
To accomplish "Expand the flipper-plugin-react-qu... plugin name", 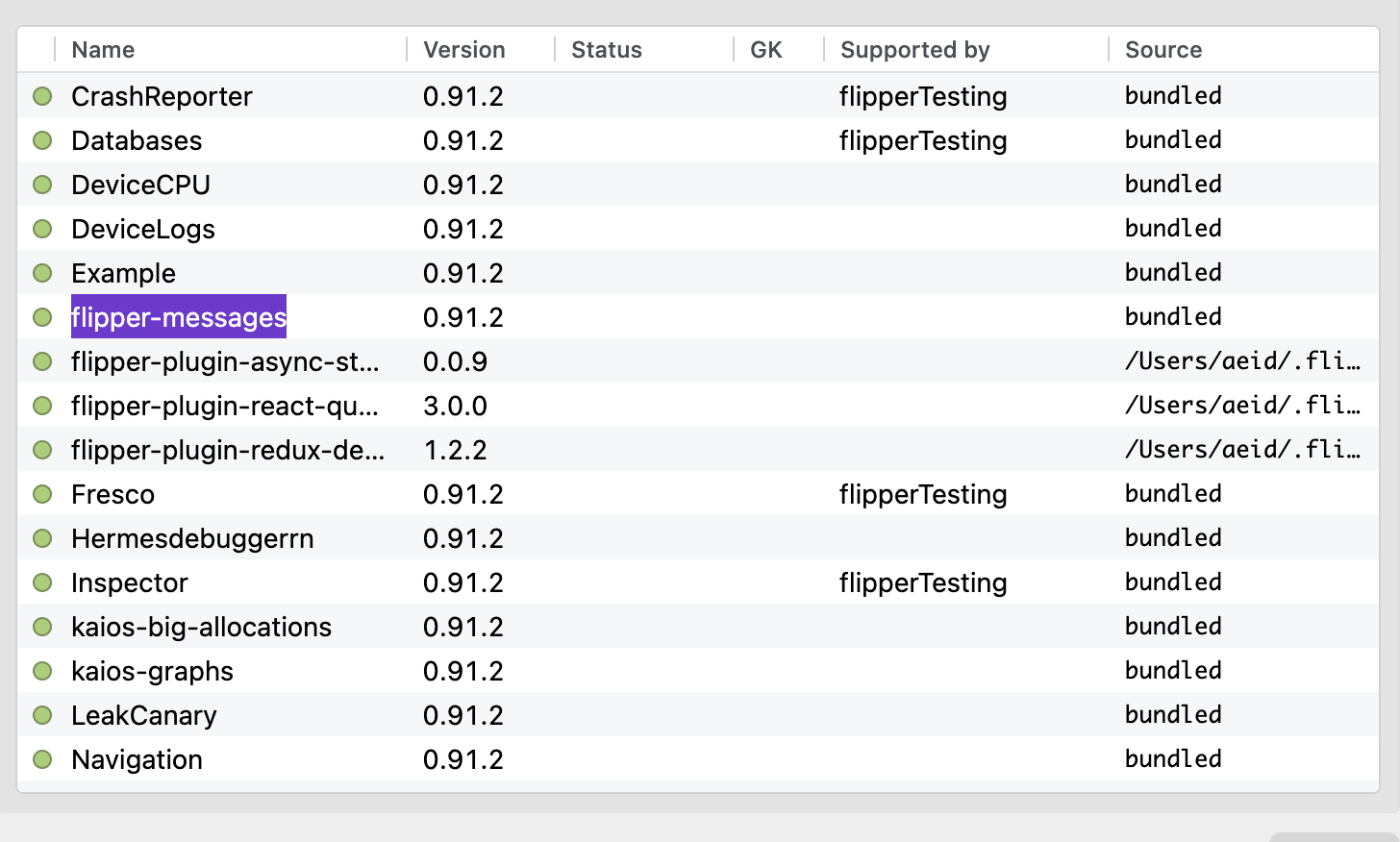I will coord(225,406).
